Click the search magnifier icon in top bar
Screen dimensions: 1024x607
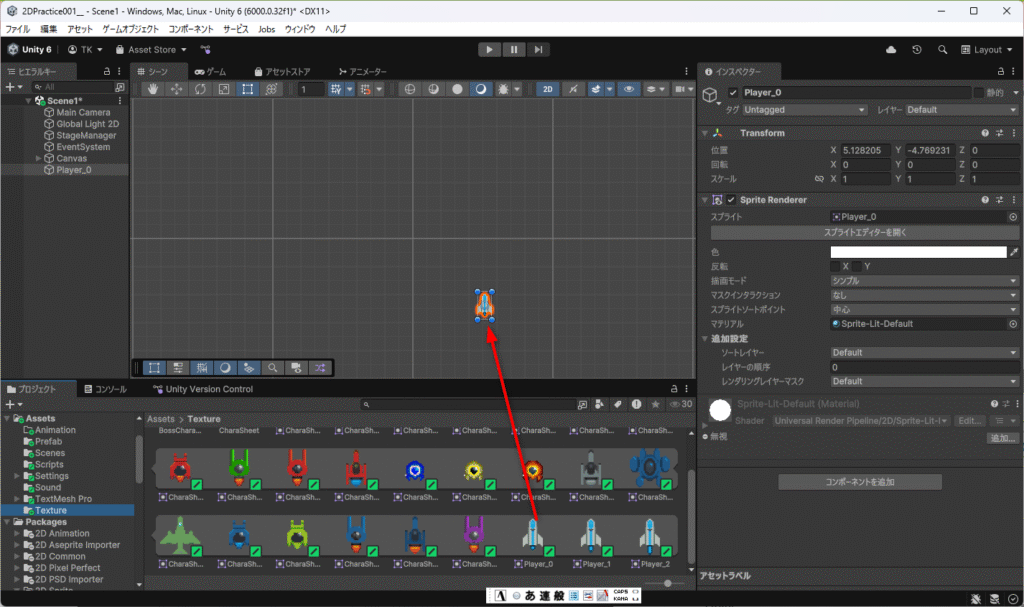click(x=942, y=49)
